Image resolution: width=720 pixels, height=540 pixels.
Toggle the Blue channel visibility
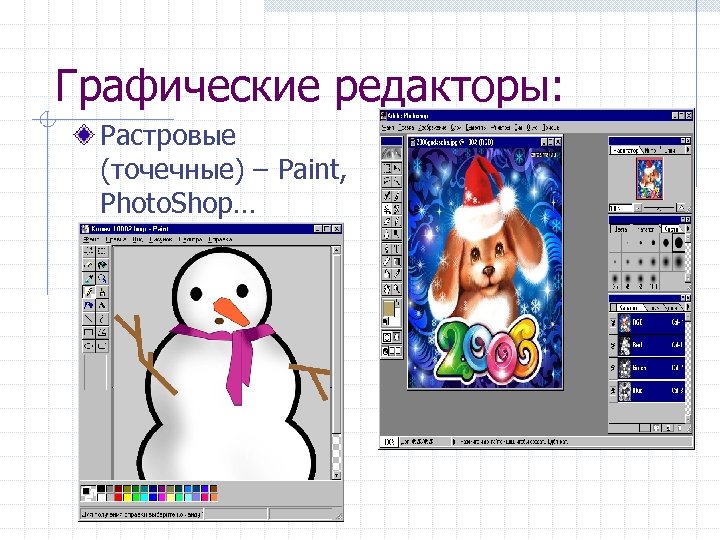click(612, 390)
